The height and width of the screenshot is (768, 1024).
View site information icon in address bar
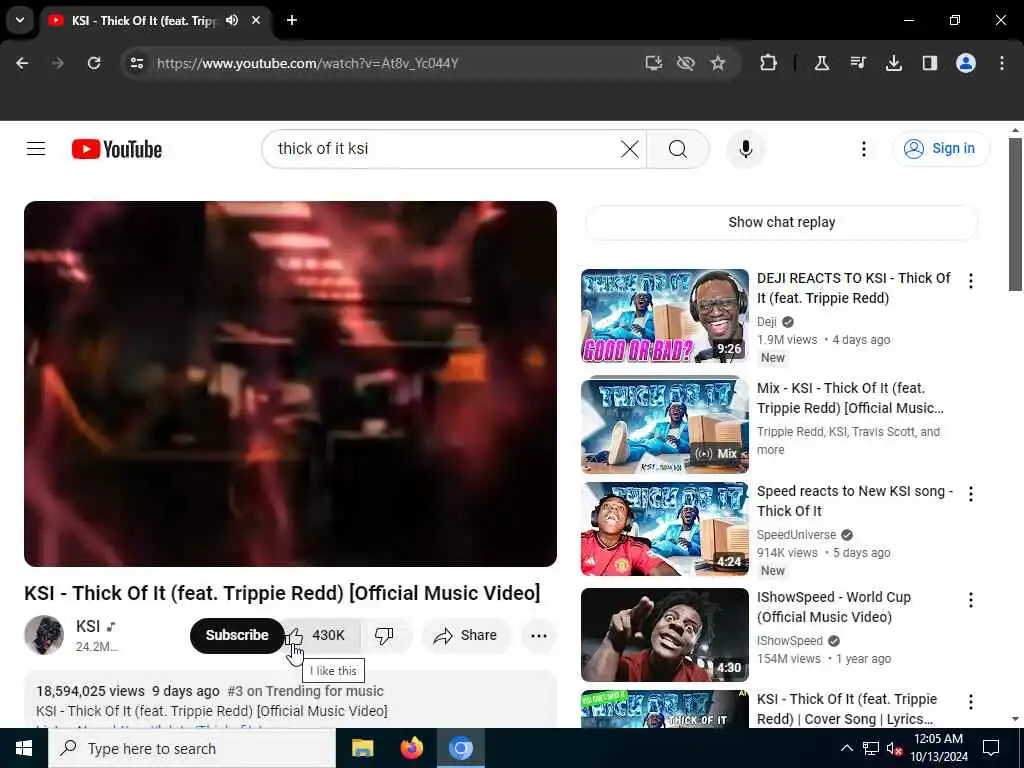137,63
